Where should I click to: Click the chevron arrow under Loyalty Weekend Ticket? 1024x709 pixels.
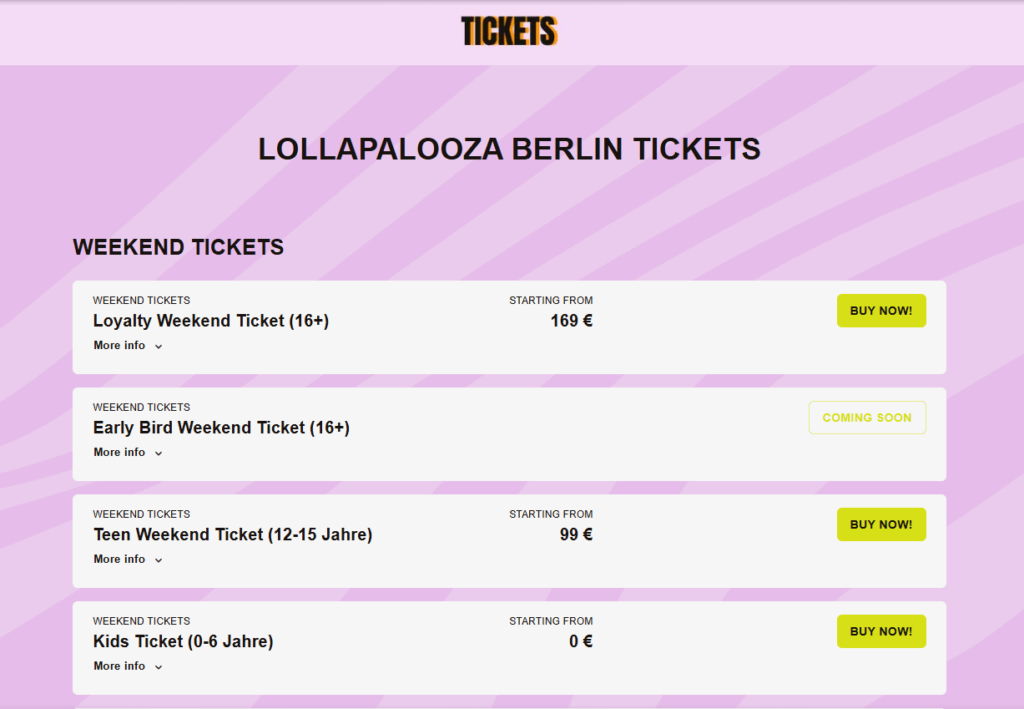(159, 346)
